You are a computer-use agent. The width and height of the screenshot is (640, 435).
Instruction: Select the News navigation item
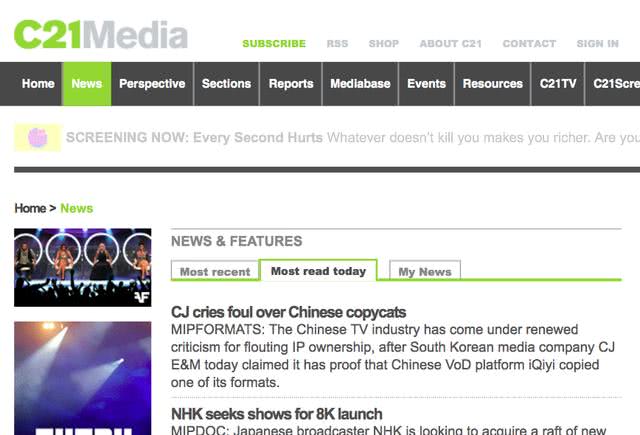87,84
